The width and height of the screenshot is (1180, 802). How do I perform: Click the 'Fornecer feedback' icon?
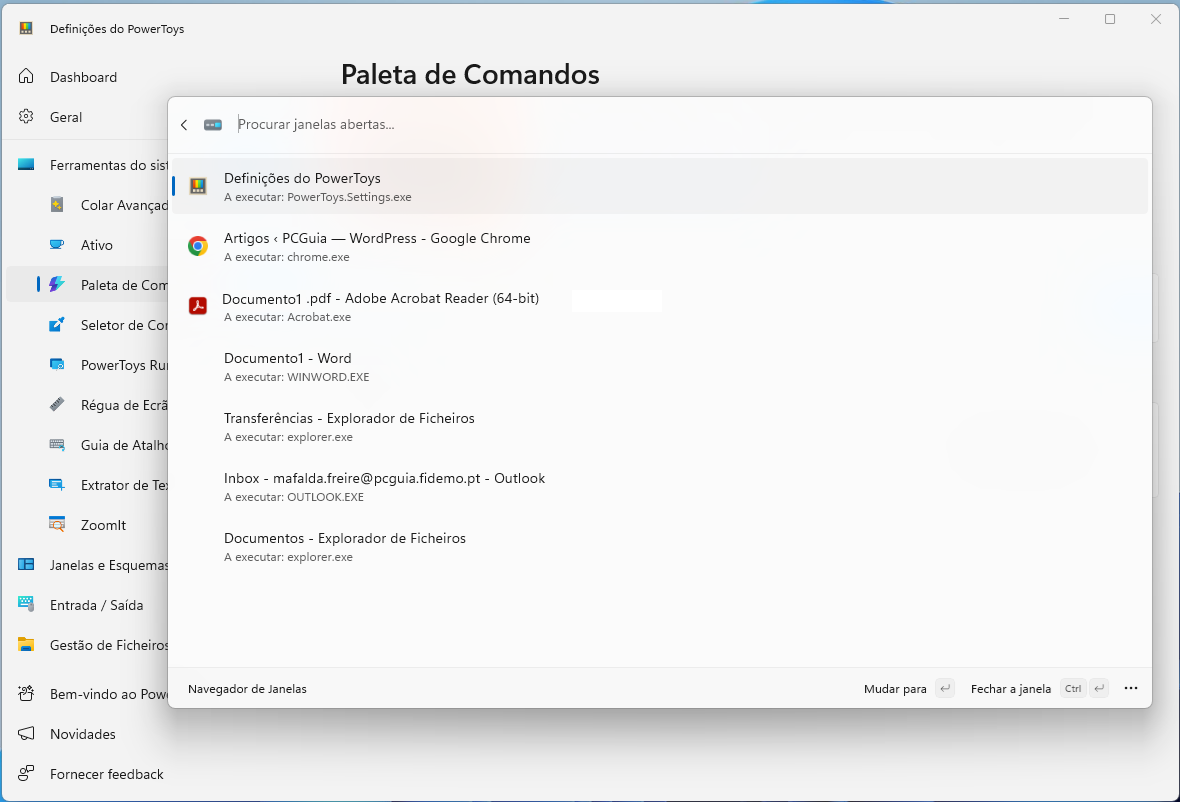[26, 773]
